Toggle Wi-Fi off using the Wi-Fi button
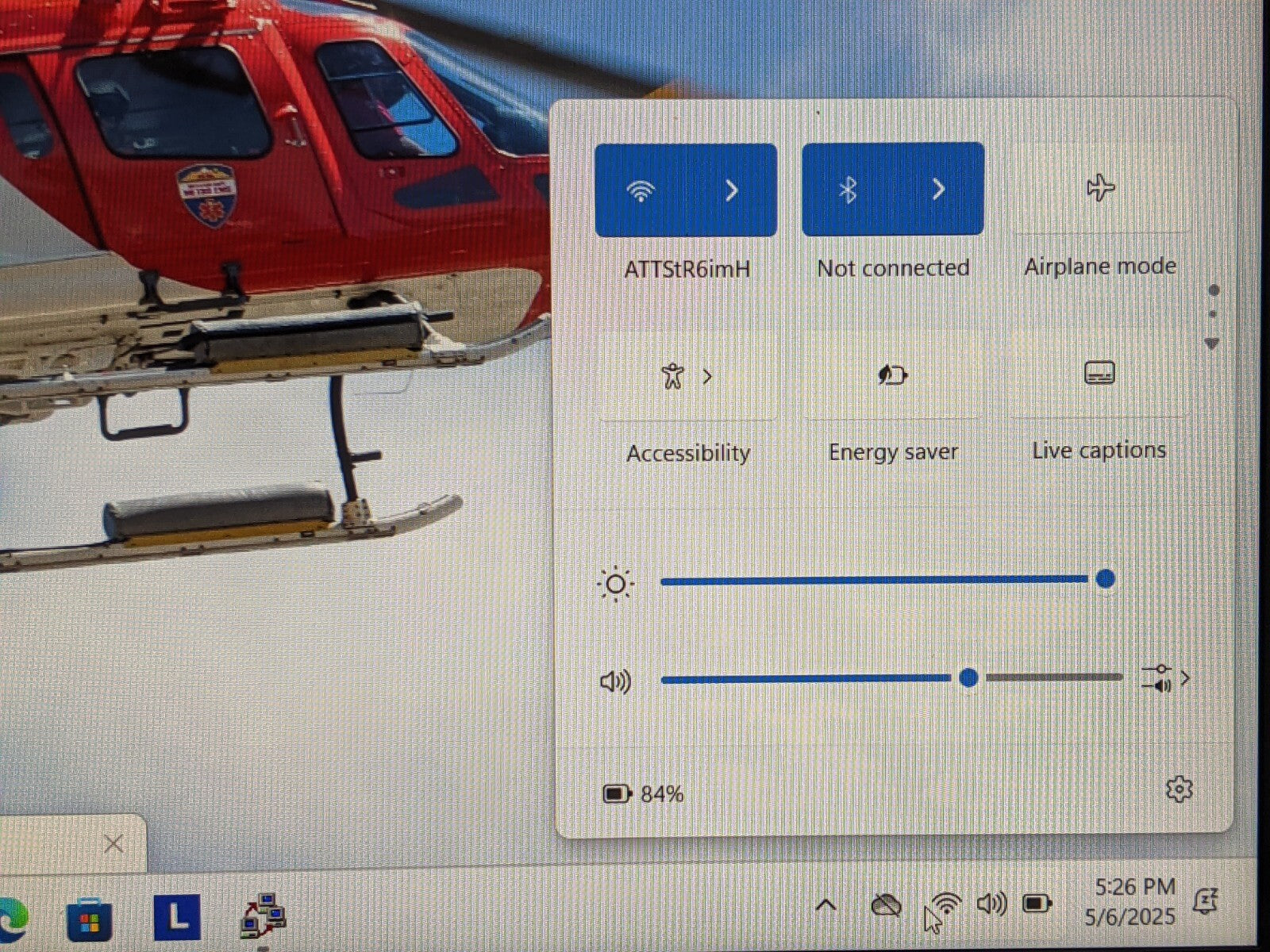1270x952 pixels. (641, 190)
